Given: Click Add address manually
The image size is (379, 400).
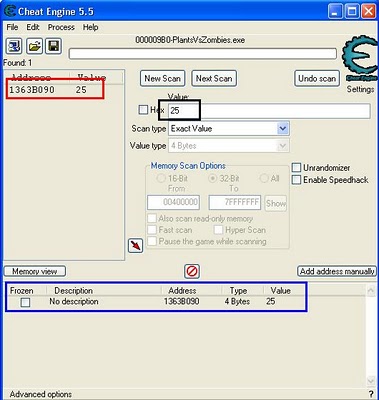Looking at the screenshot, I should pos(337,271).
